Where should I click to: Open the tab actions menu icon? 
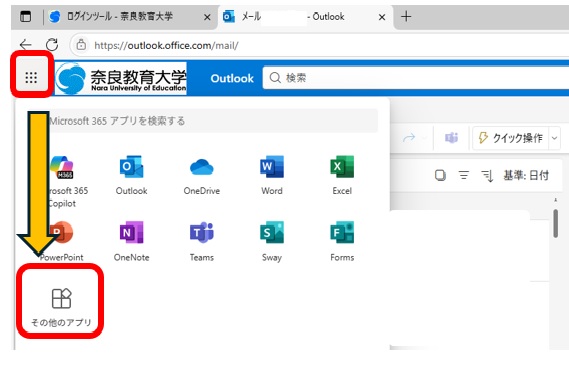(25, 16)
